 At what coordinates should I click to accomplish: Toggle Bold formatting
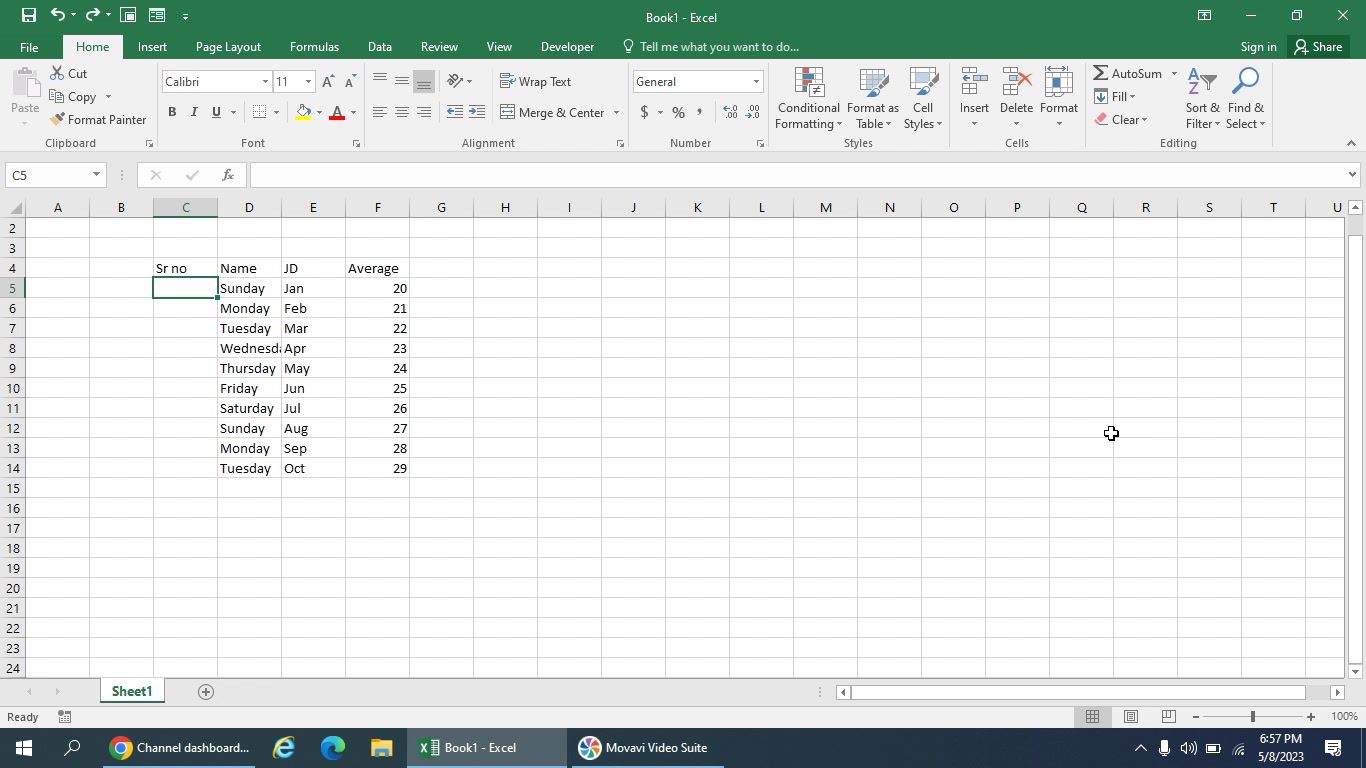(x=172, y=112)
